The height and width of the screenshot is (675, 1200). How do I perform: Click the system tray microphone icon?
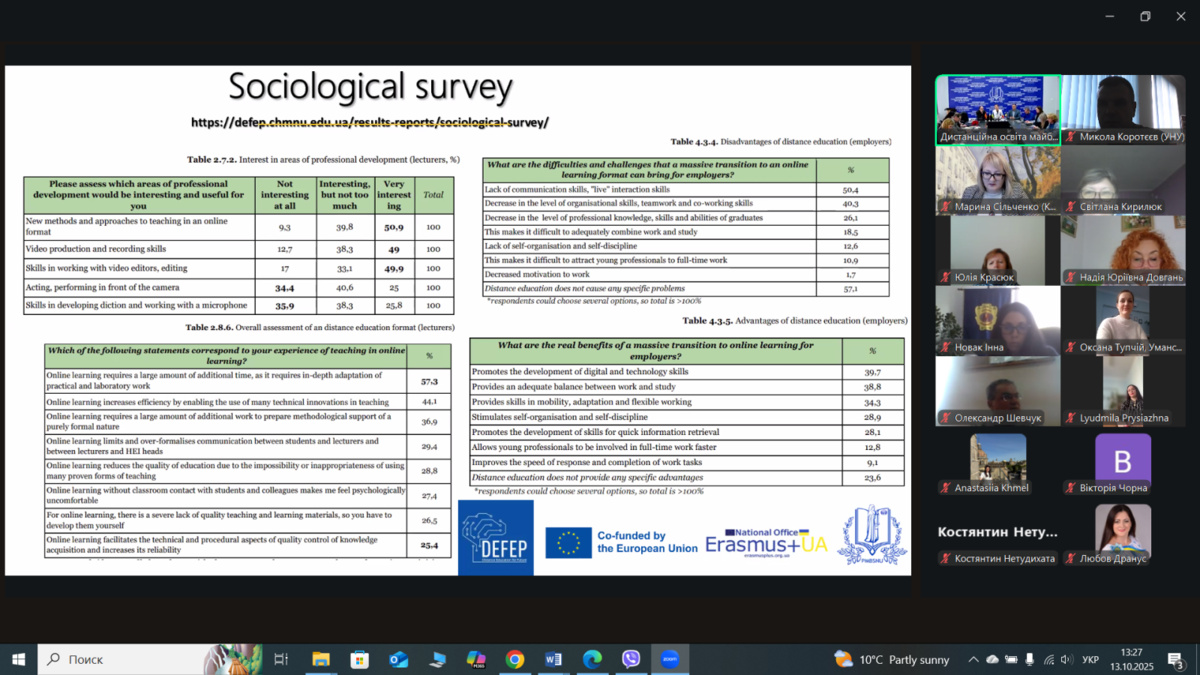(x=1029, y=660)
